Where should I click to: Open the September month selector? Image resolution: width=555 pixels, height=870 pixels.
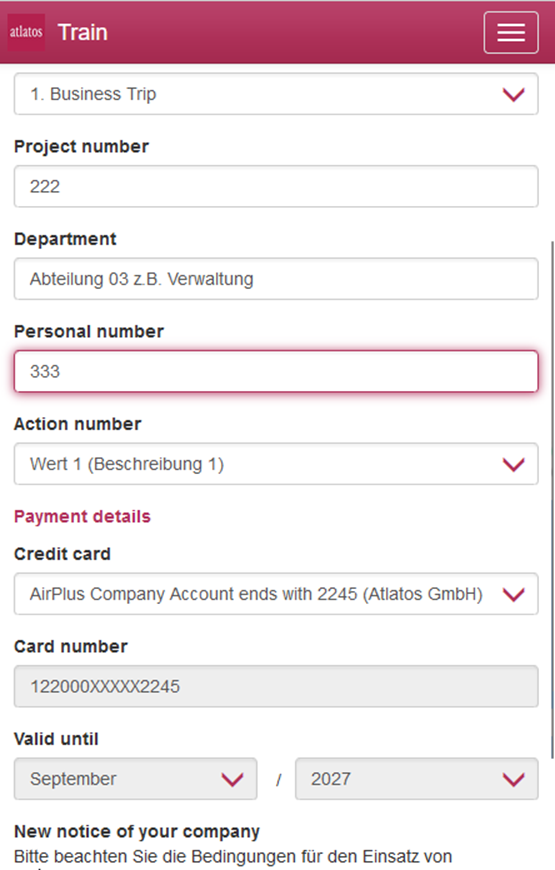pyautogui.click(x=135, y=779)
